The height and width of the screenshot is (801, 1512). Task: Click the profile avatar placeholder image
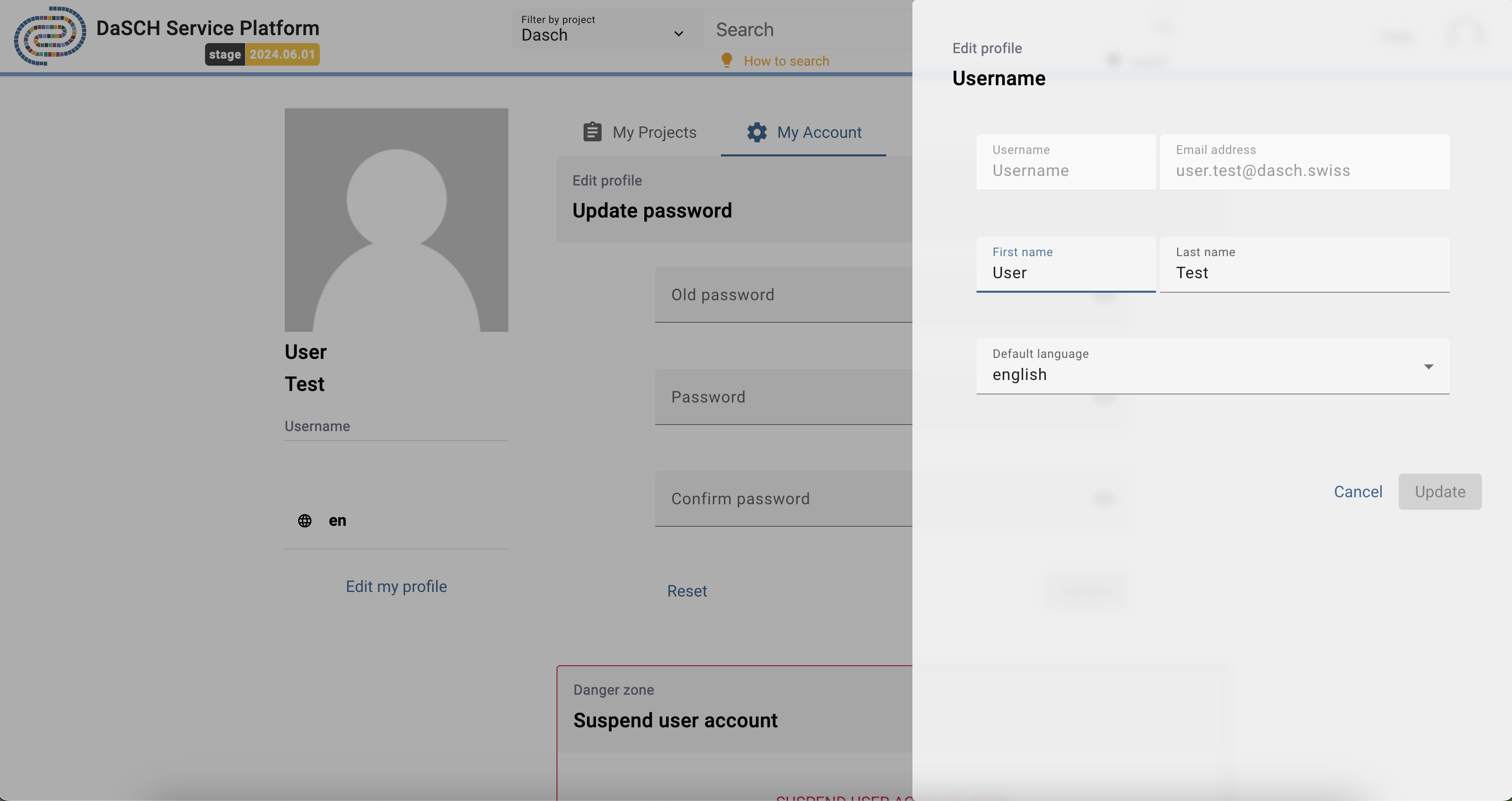(x=396, y=220)
